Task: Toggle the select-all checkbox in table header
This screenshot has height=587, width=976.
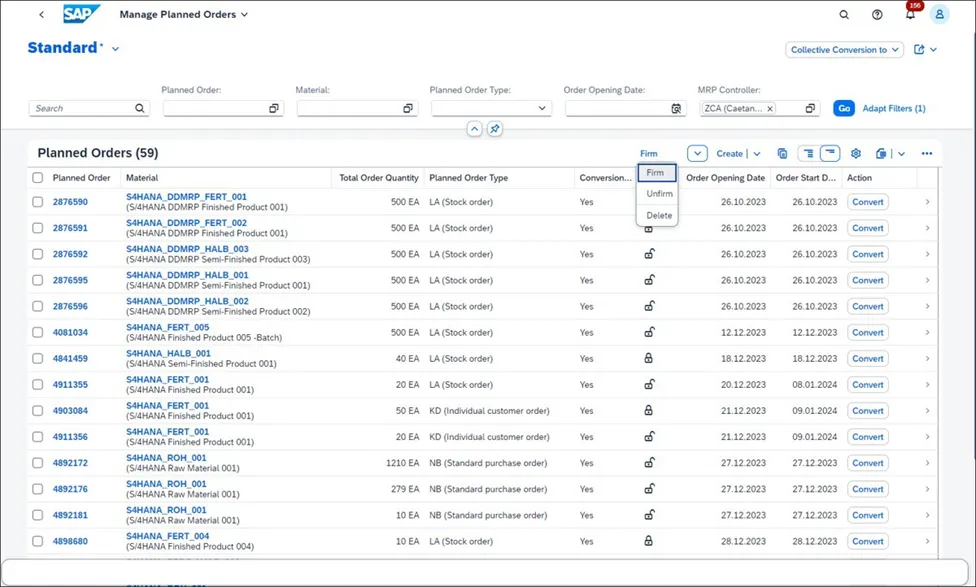Action: [x=38, y=177]
